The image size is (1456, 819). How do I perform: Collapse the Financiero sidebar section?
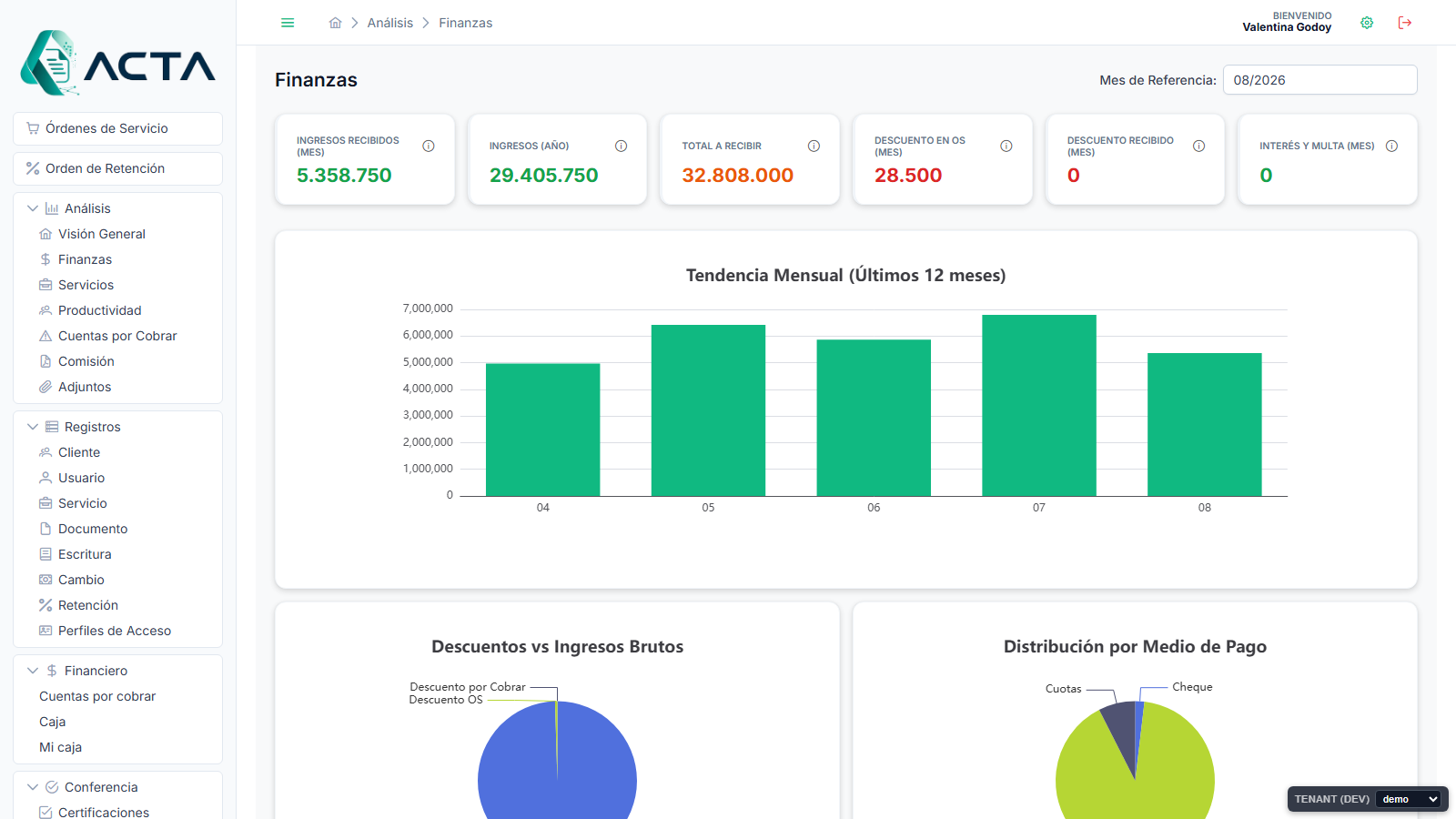pos(33,671)
